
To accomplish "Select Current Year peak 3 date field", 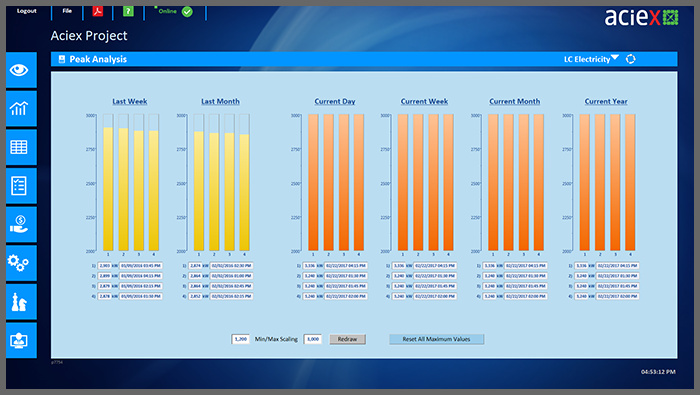I will pyautogui.click(x=617, y=286).
